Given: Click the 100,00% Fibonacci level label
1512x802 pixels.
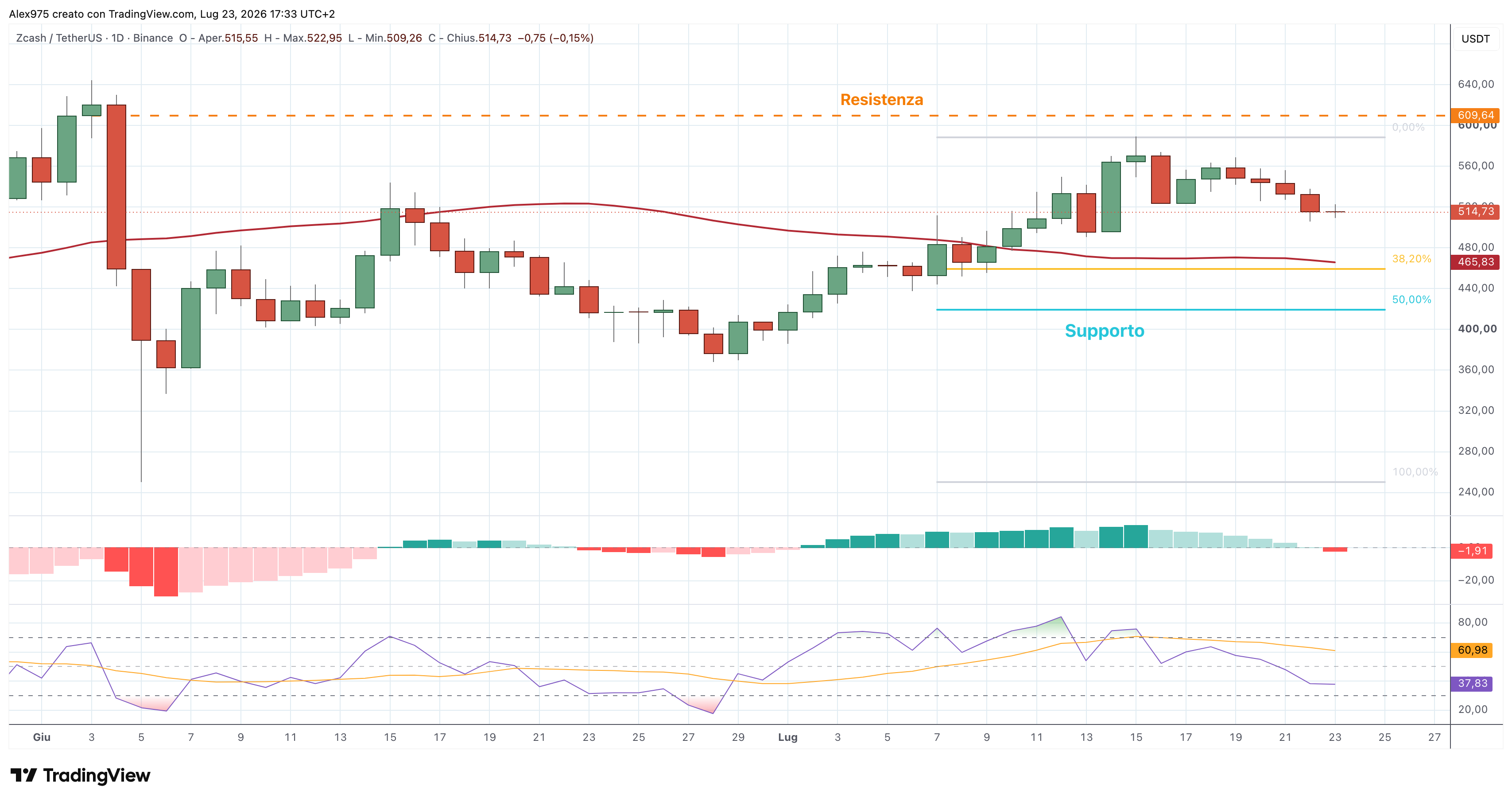Looking at the screenshot, I should click(x=1415, y=472).
